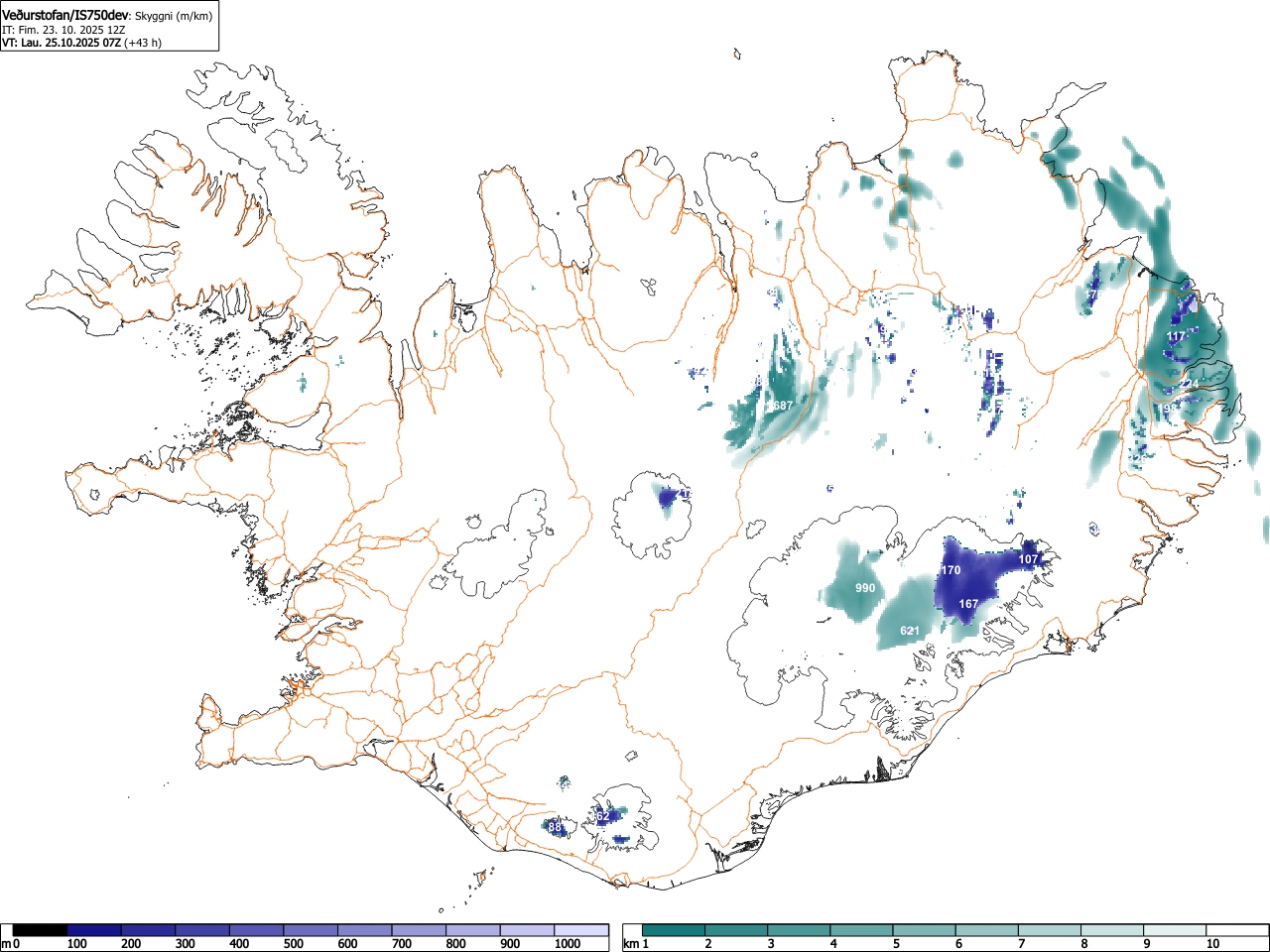Click the visibility value 117 in the east
The height and width of the screenshot is (952, 1270).
point(1176,337)
